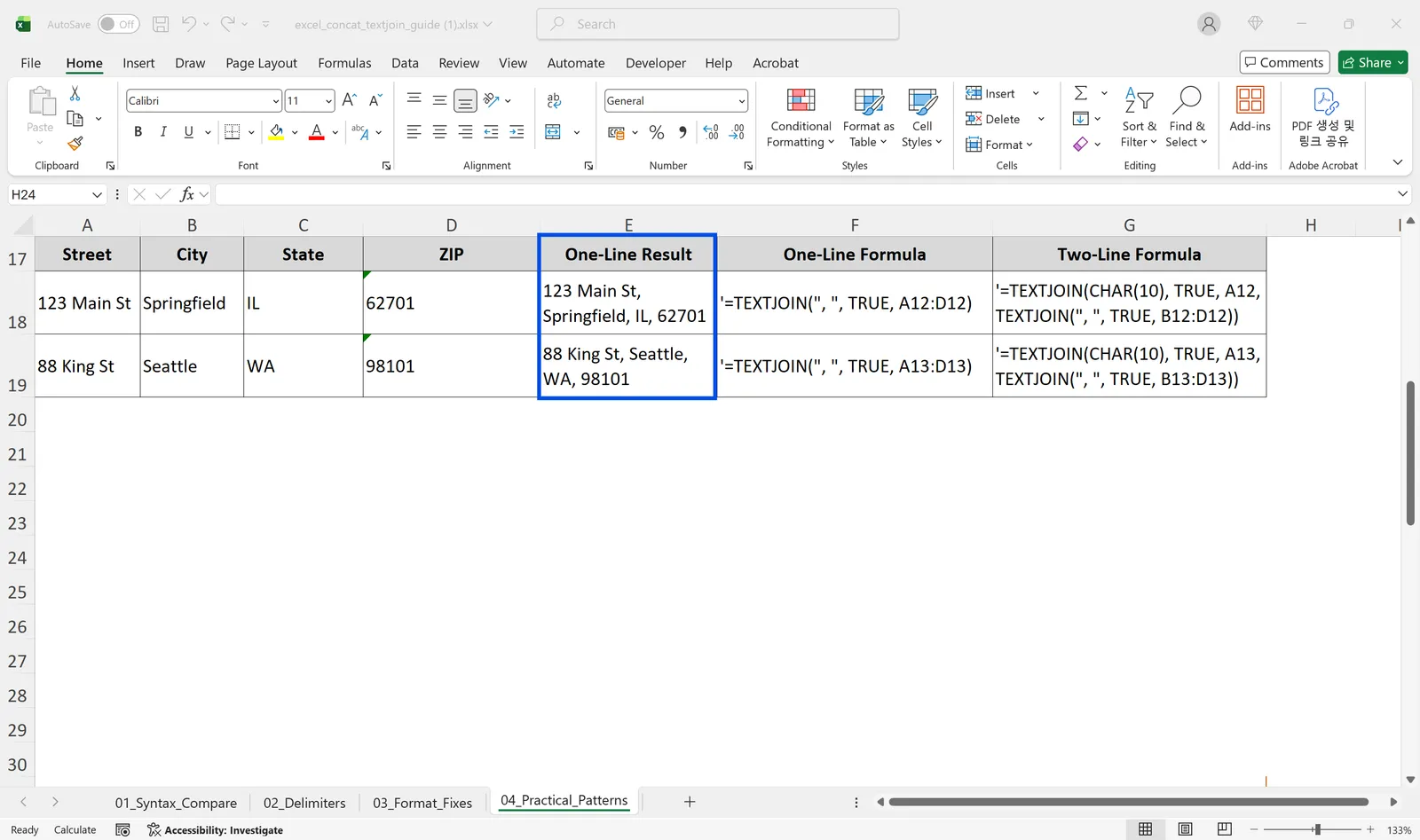Click the AutoSum sigma icon
The width and height of the screenshot is (1420, 840).
[x=1081, y=93]
